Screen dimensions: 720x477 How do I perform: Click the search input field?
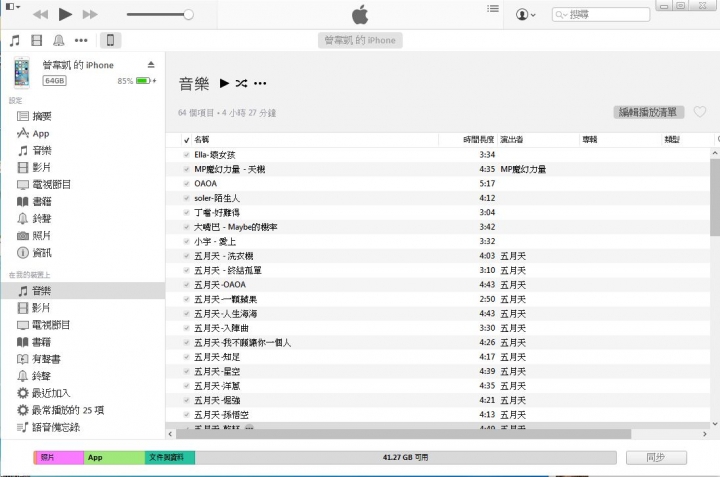[601, 15]
